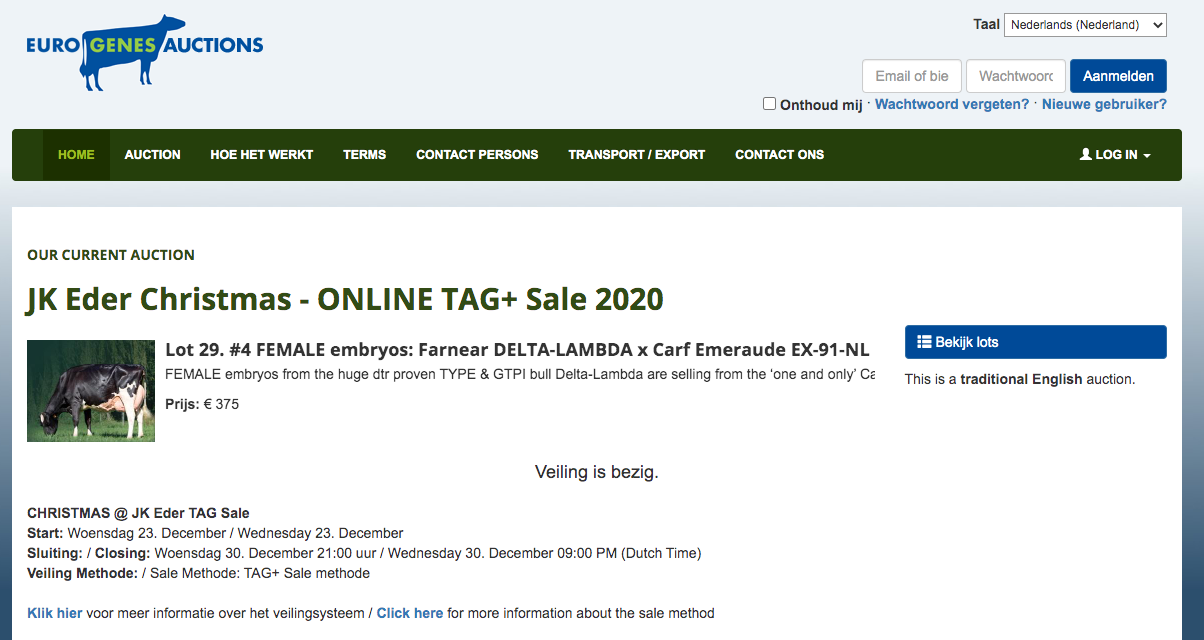Go to the HOME menu item
The width and height of the screenshot is (1204, 640).
pyautogui.click(x=76, y=155)
